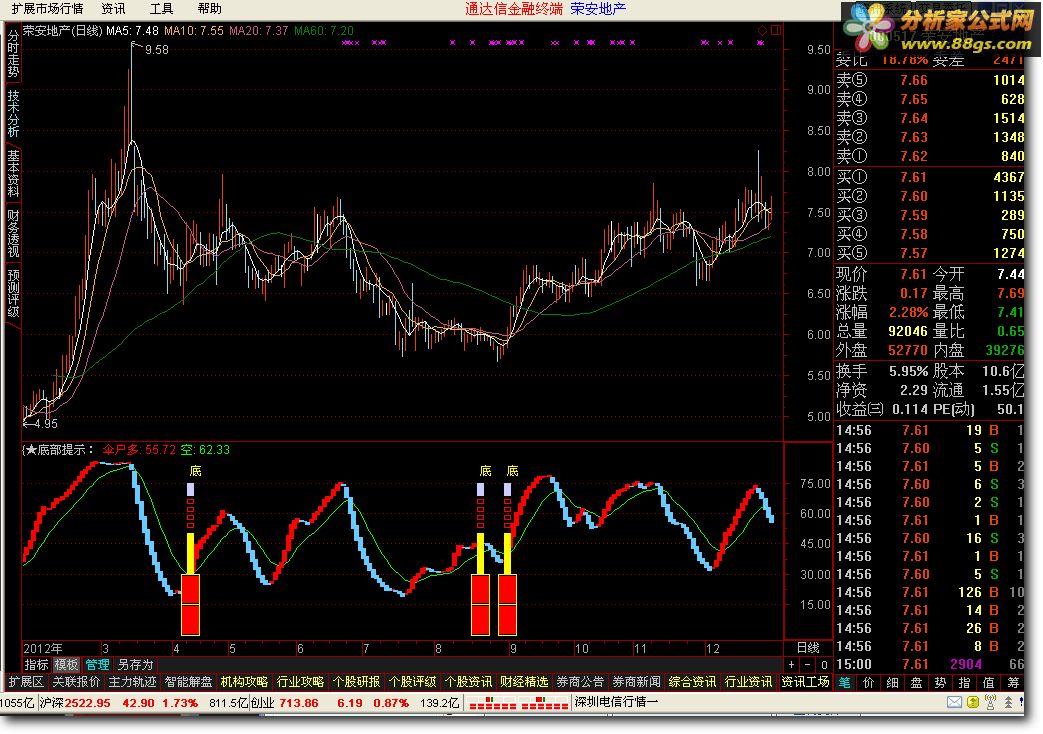Select the 主力轨迹 bottom tab
The width and height of the screenshot is (1043, 734).
pos(132,681)
